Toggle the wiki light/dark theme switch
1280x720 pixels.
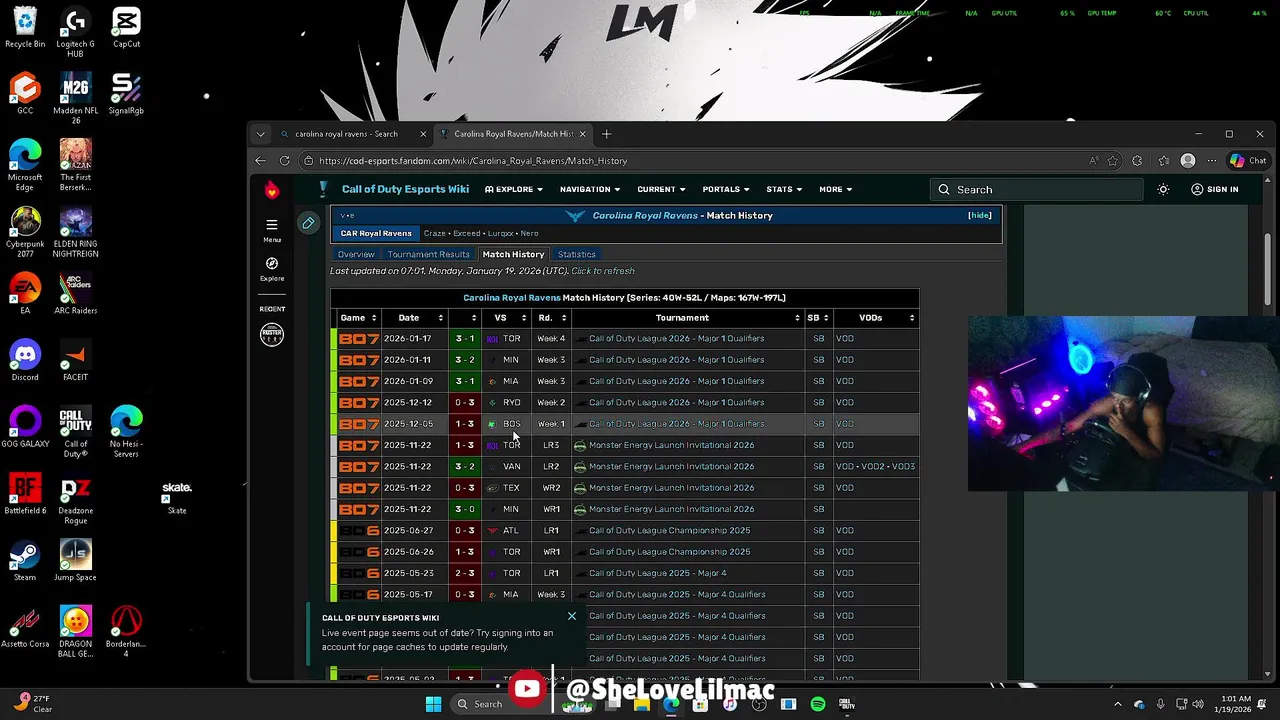coord(1163,189)
